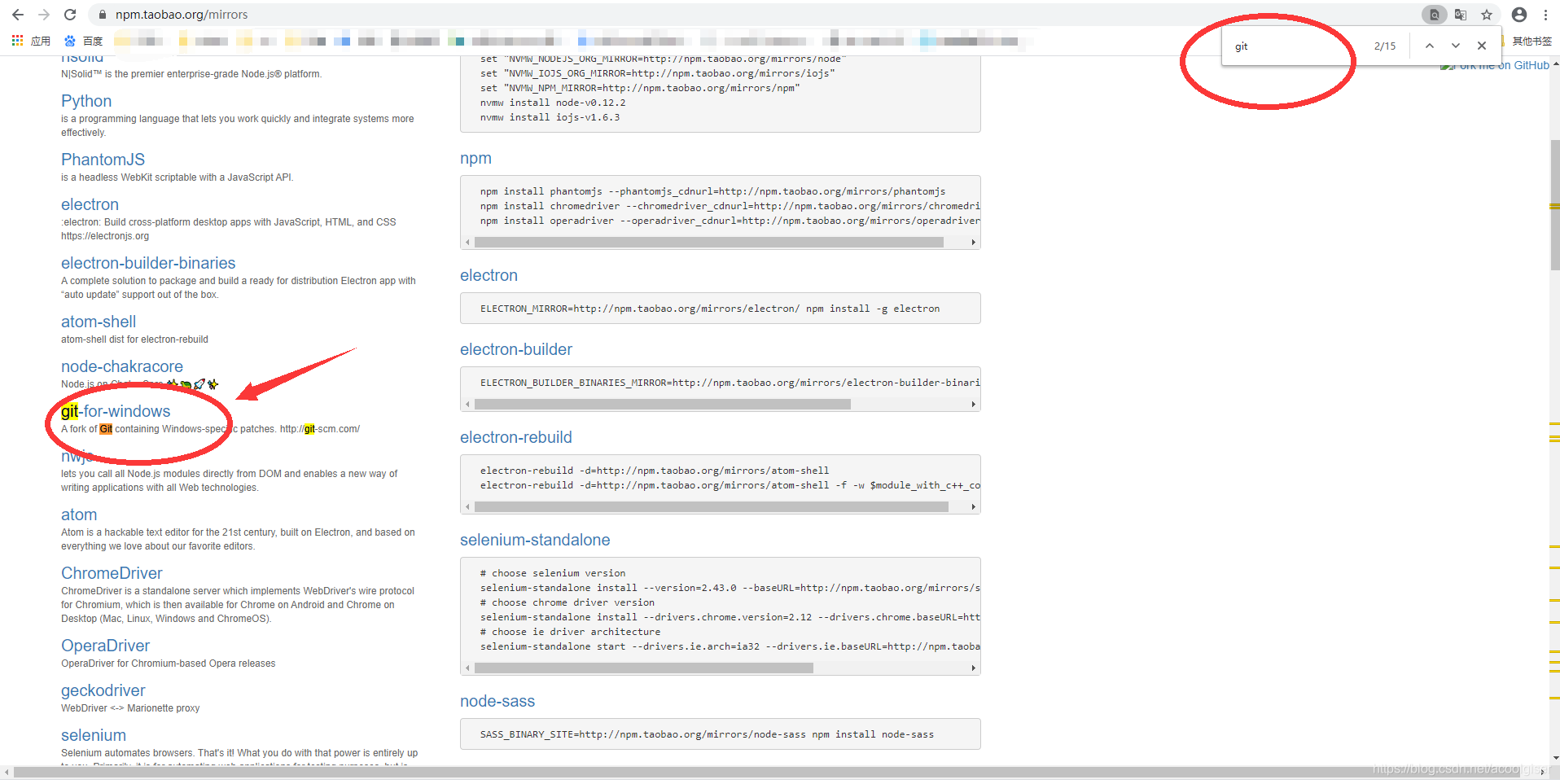Click the electron section heading on the right
The width and height of the screenshot is (1560, 784).
489,275
